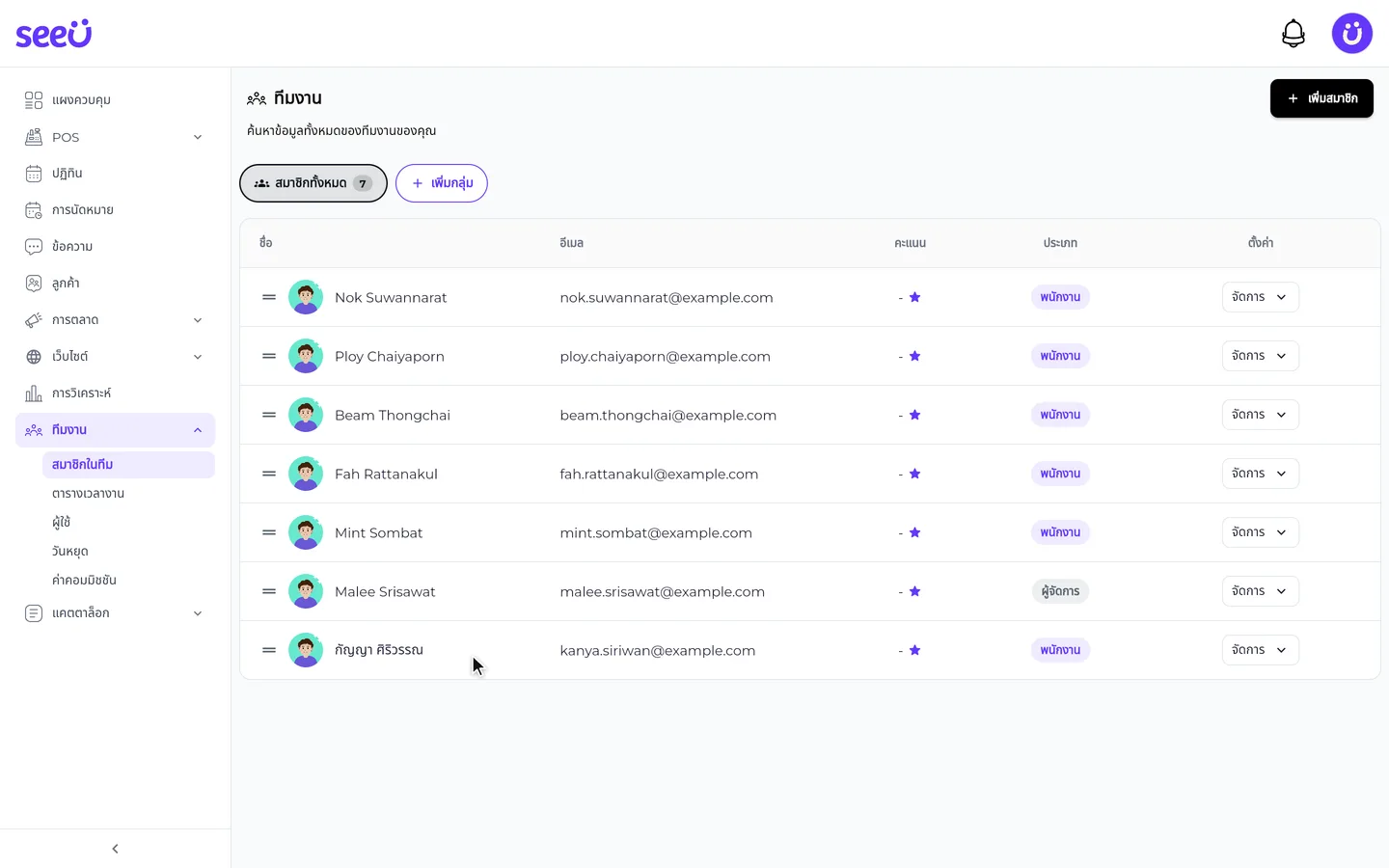Click name Fah Rattanakul
Viewport: 1389px width, 868px height.
click(386, 474)
